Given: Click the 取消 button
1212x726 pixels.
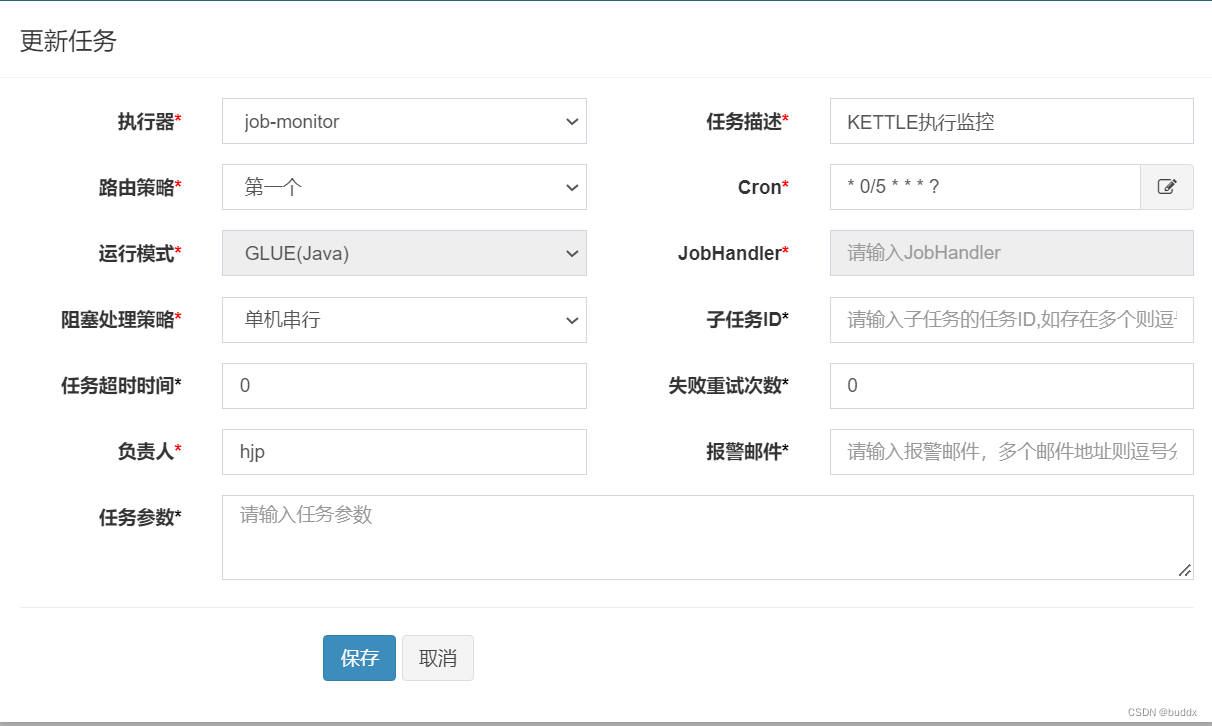Looking at the screenshot, I should point(438,658).
